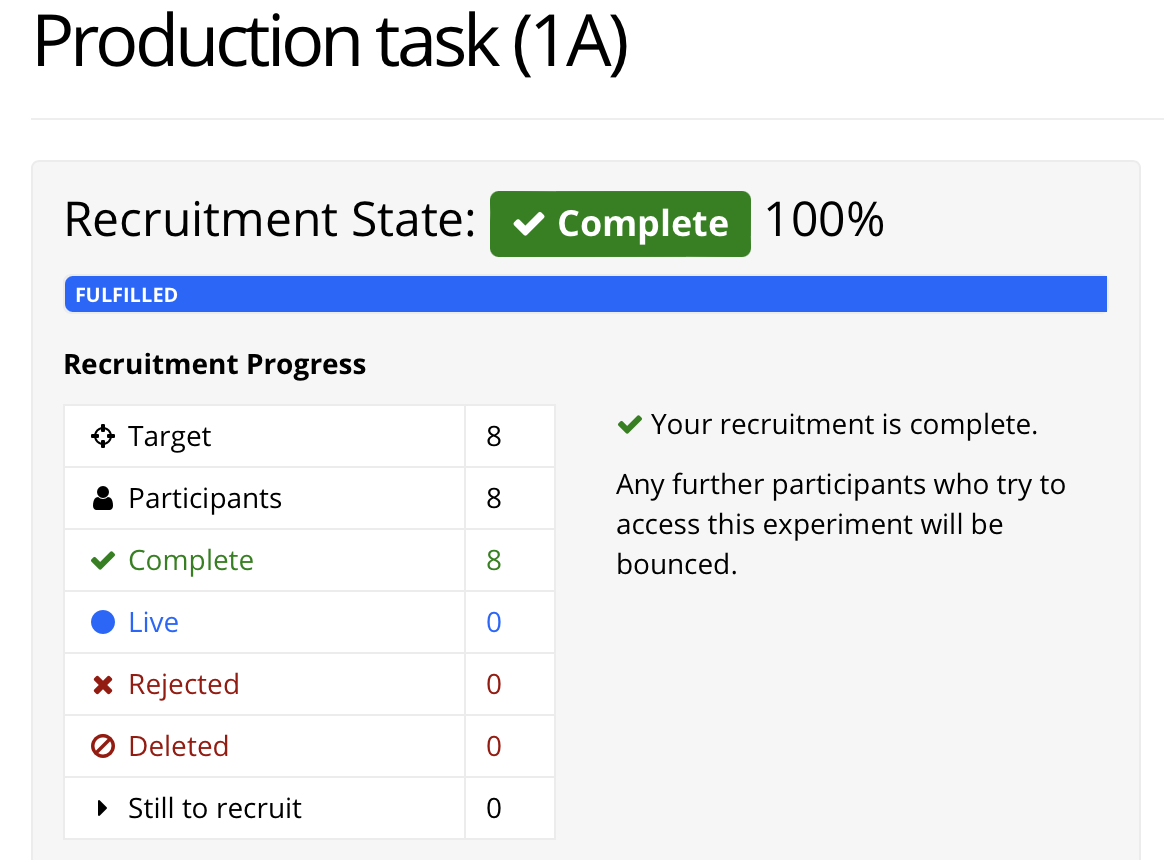
Task: Open the Live participants link
Action: (153, 622)
